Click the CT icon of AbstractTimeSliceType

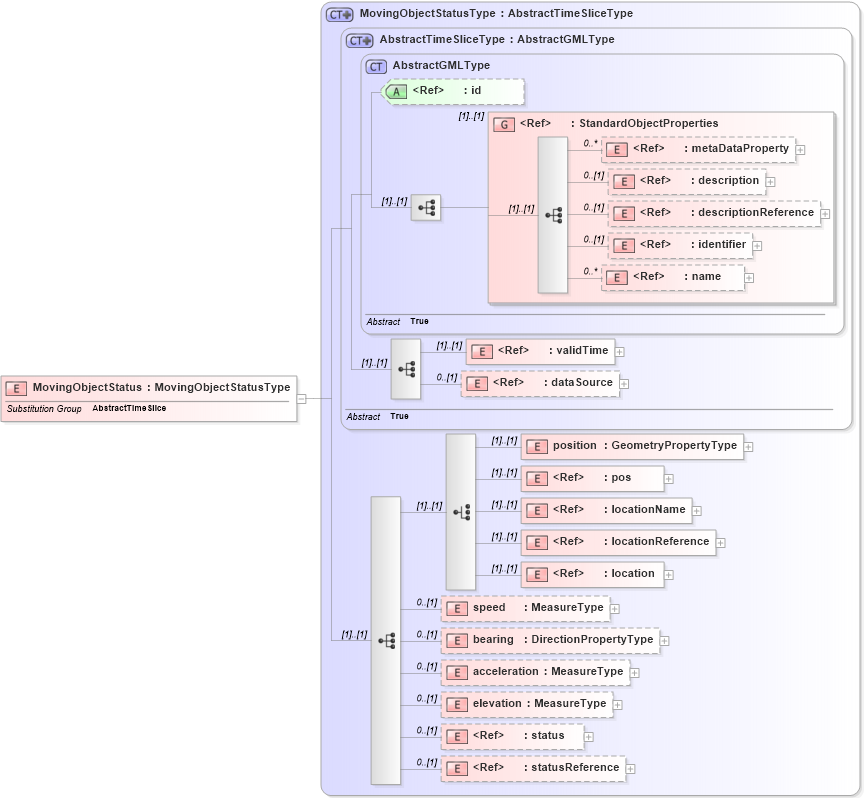pos(359,41)
